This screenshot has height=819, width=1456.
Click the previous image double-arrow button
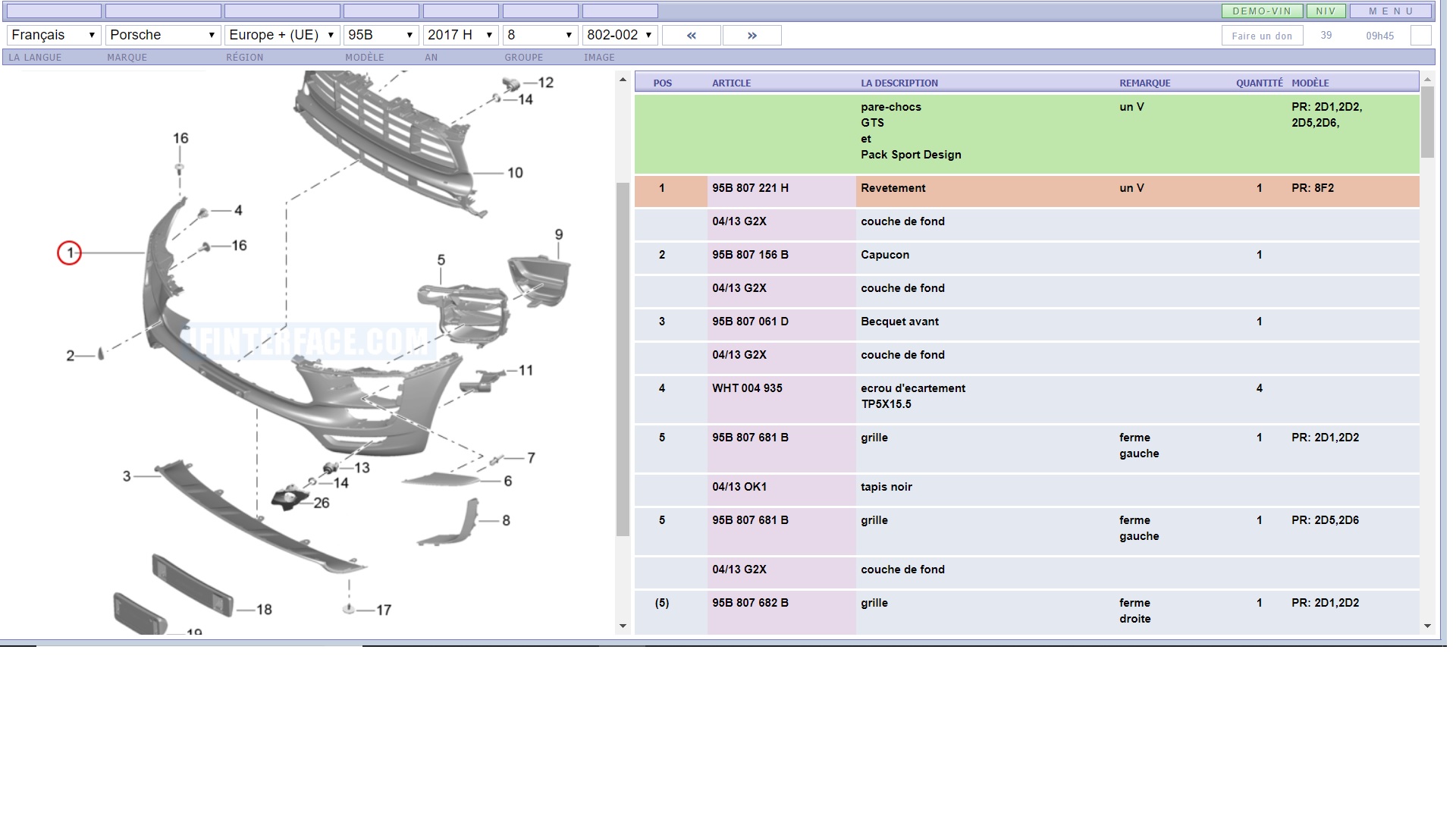point(691,36)
